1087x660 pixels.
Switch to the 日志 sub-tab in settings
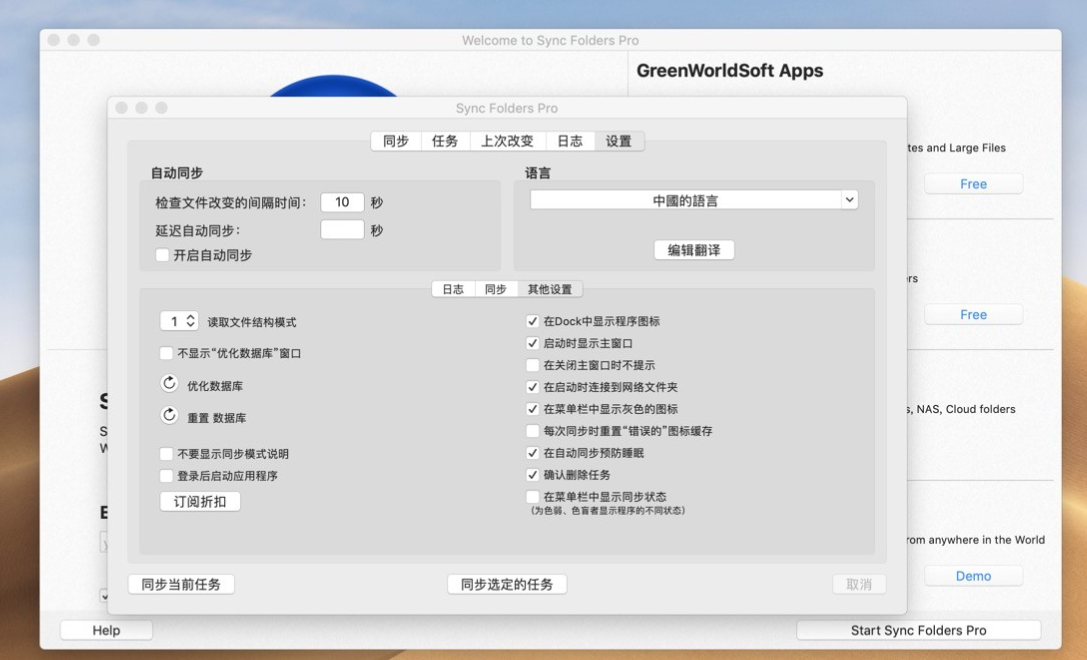(453, 289)
